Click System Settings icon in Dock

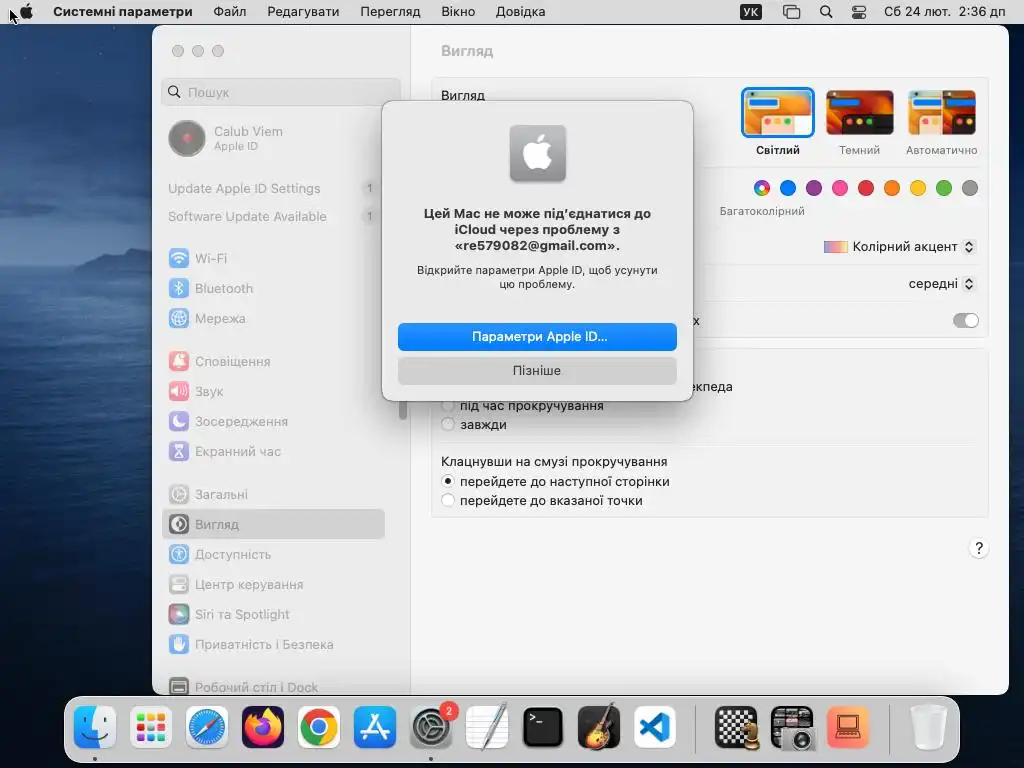click(x=431, y=727)
